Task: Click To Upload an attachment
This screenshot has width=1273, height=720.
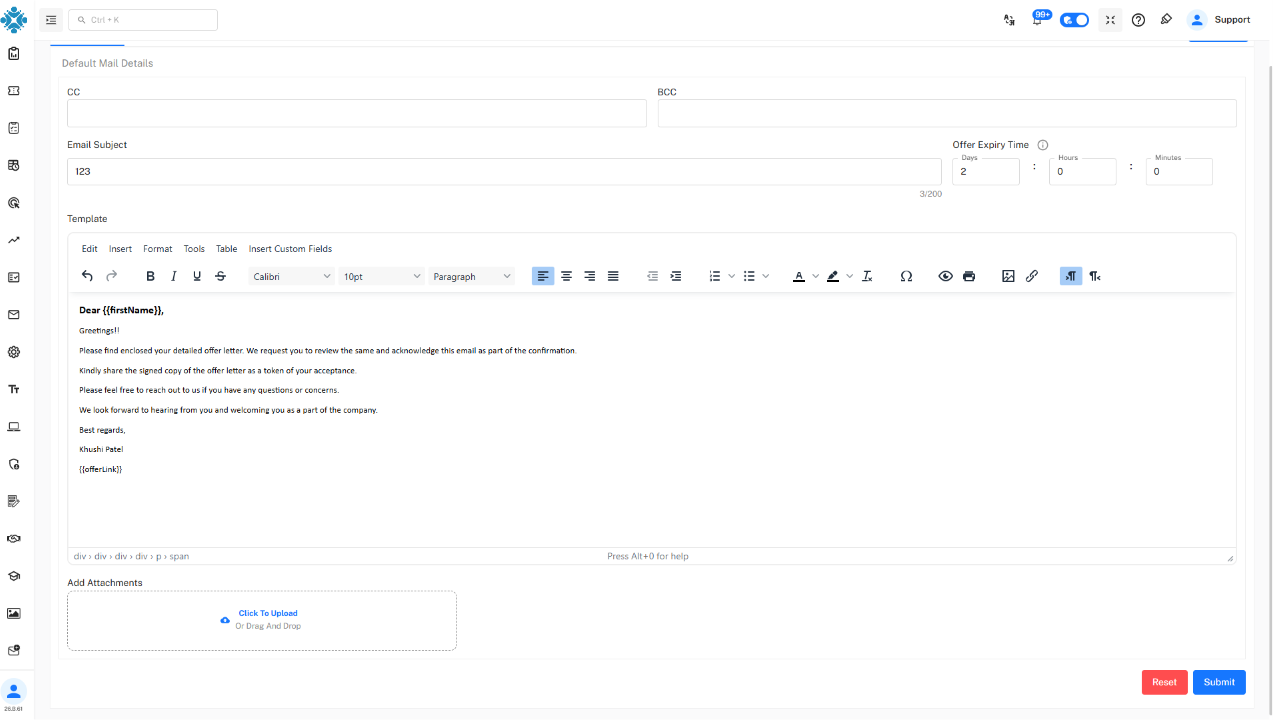Action: pos(268,613)
